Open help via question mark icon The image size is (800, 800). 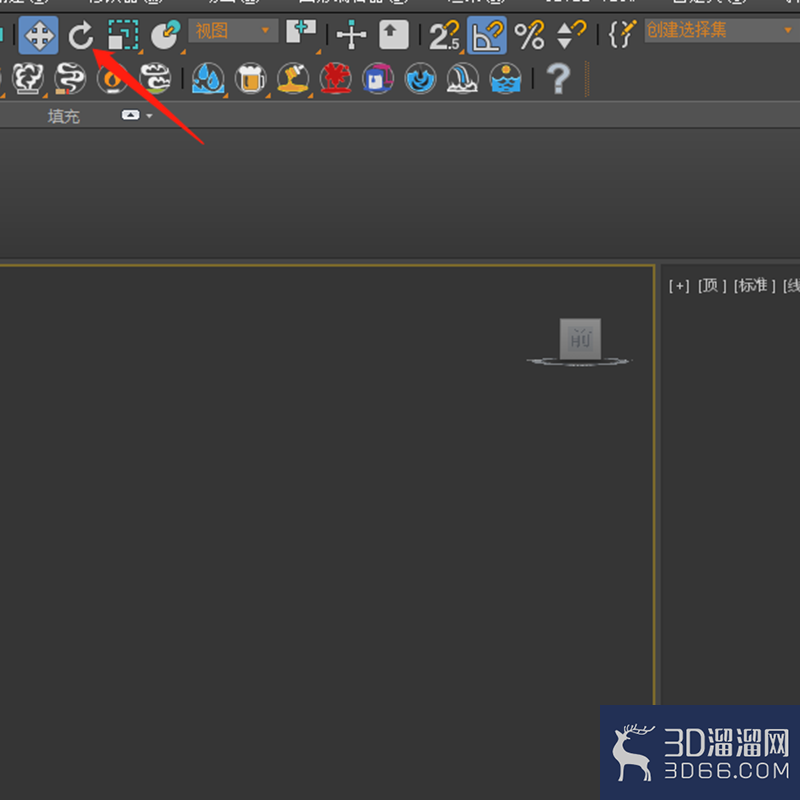pos(558,79)
